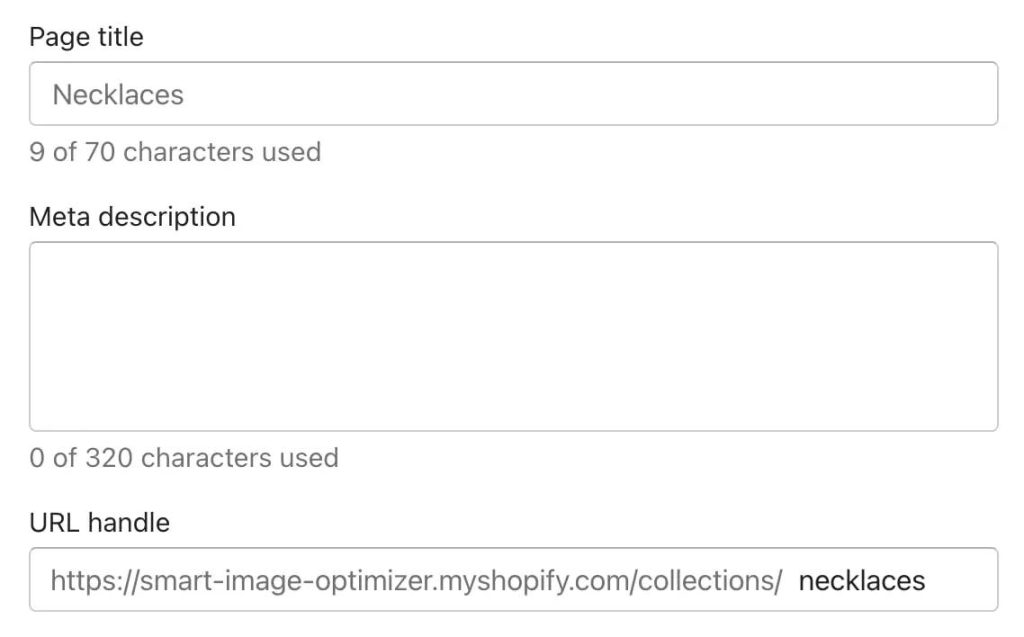Click the "9 of 70 characters used" counter
Viewport: 1024px width, 637px height.
[x=175, y=152]
